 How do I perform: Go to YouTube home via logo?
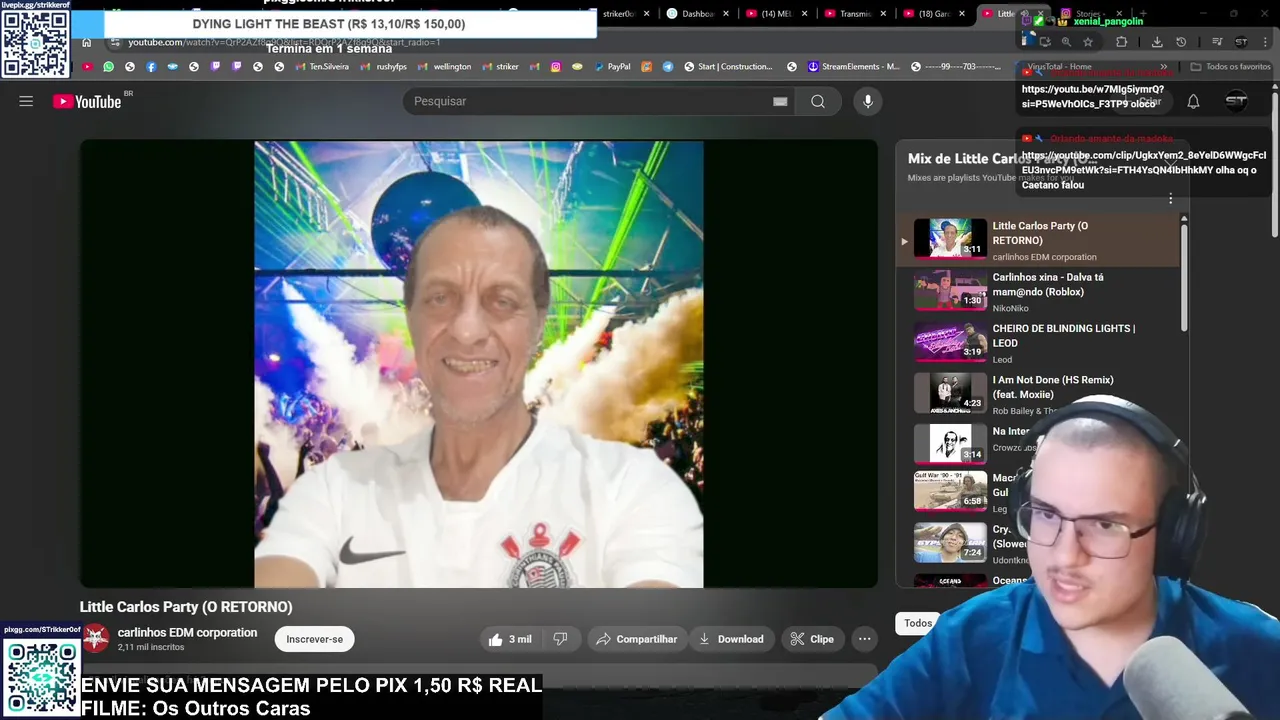coord(87,101)
